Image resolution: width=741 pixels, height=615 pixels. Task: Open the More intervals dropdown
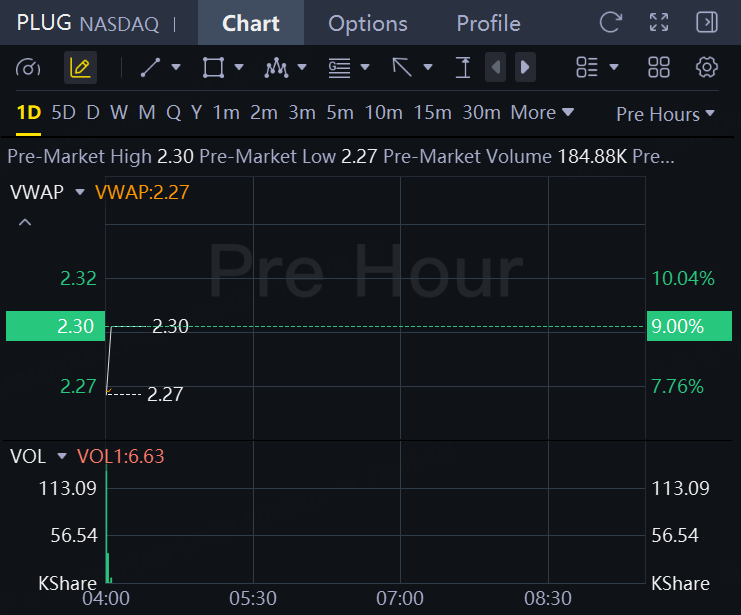tap(542, 113)
